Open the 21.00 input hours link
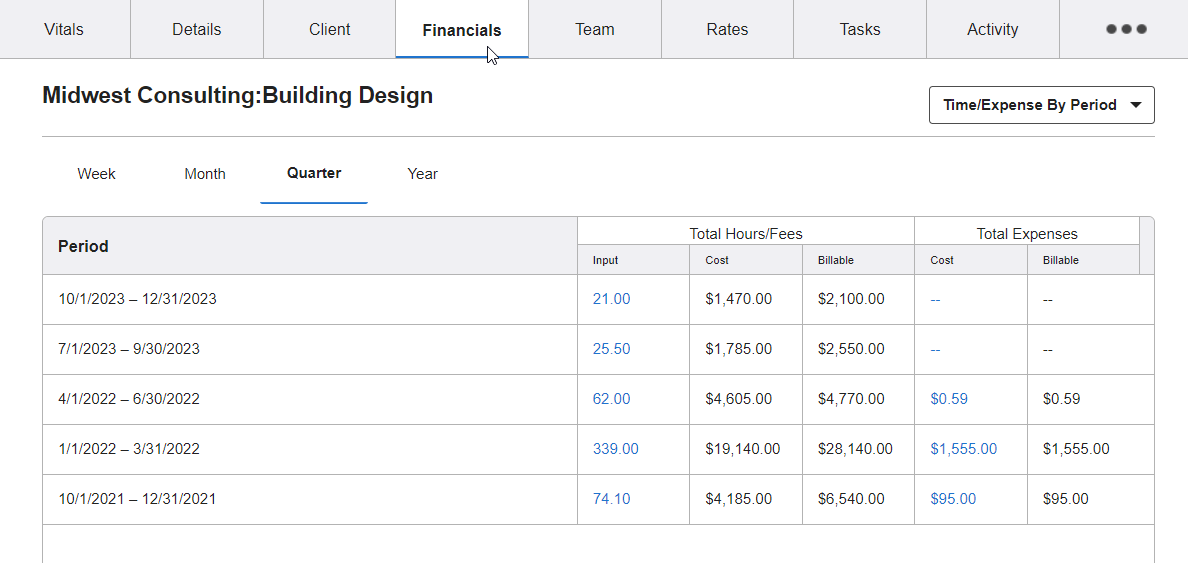 point(611,299)
